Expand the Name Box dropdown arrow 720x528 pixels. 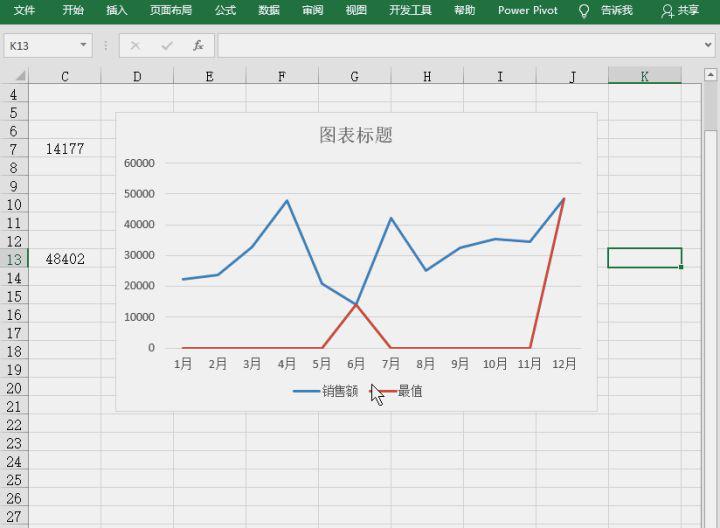pyautogui.click(x=83, y=45)
